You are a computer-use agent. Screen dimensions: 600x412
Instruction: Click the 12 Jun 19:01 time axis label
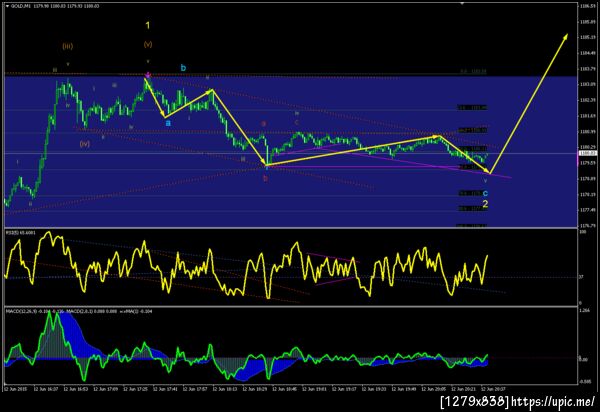click(315, 389)
